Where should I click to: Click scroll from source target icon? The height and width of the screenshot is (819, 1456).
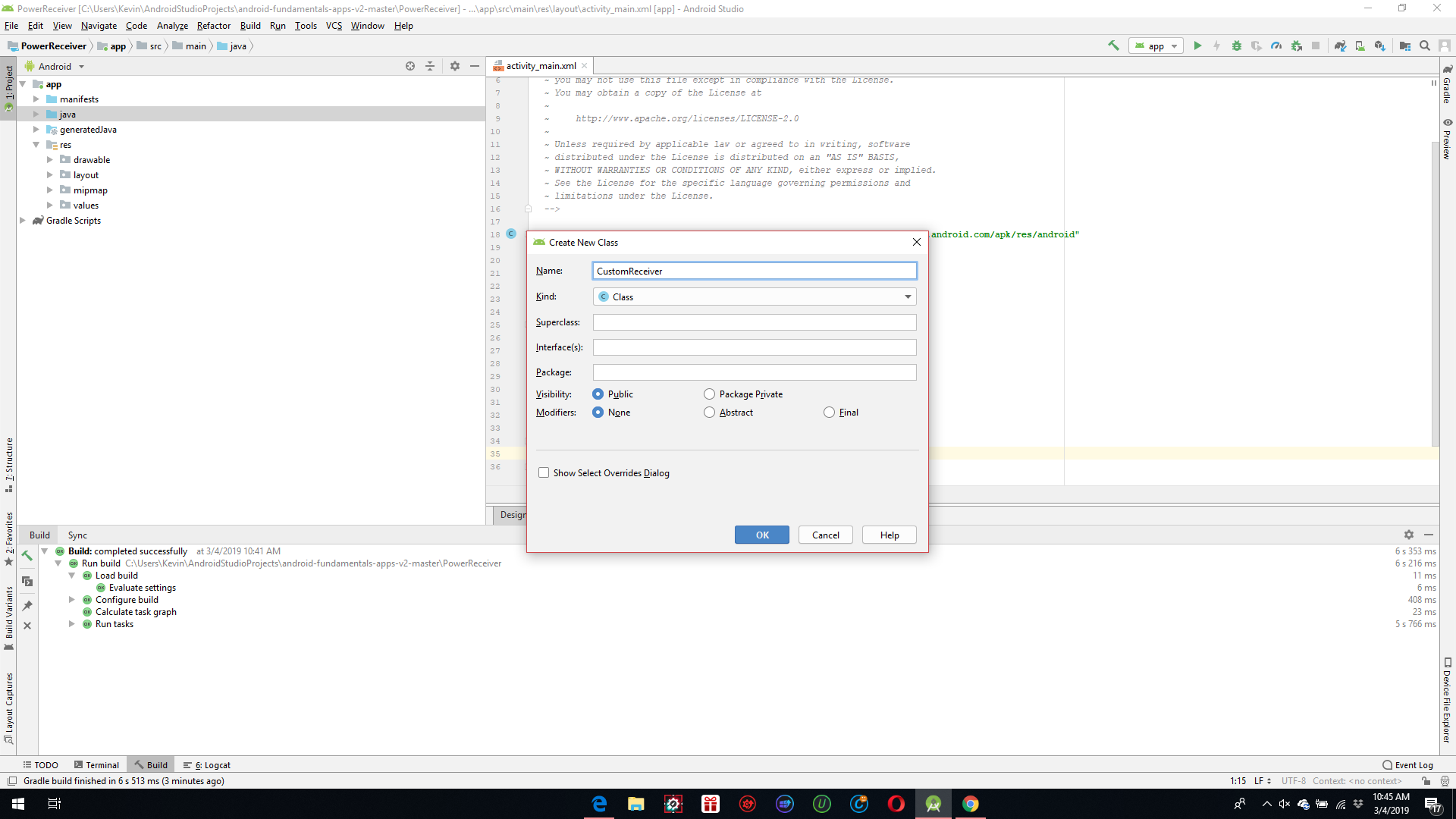click(x=410, y=66)
